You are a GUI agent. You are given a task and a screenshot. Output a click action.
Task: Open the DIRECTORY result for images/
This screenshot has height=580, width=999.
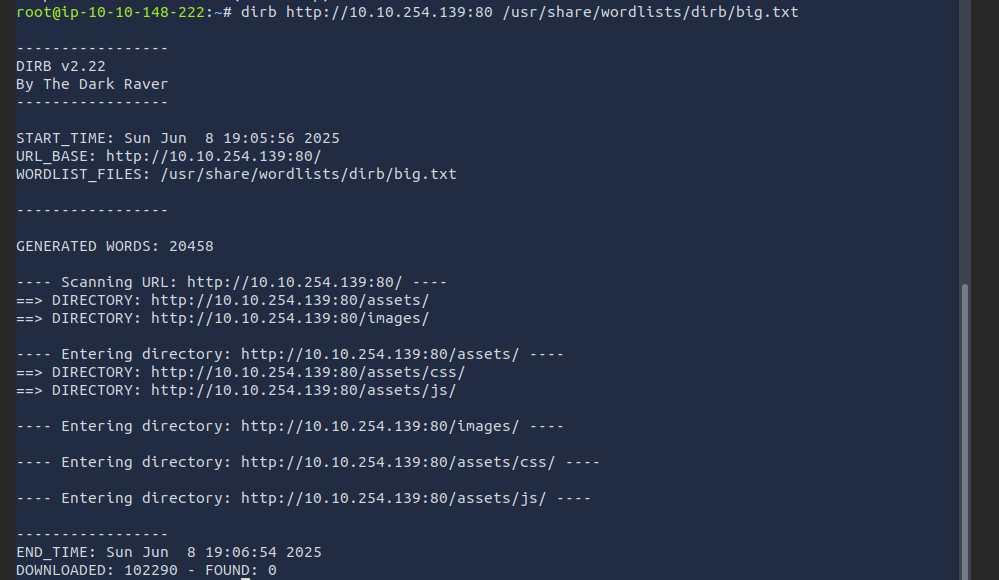(x=290, y=318)
